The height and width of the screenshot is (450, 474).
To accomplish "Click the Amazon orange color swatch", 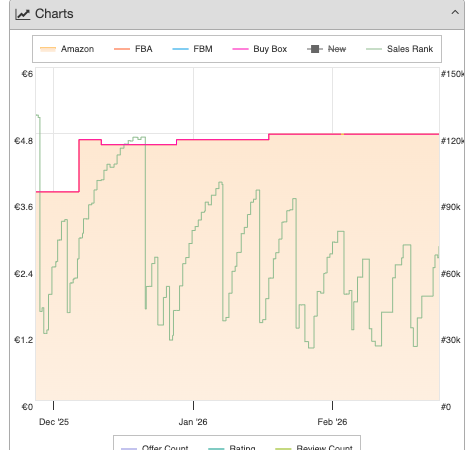I will [x=48, y=49].
